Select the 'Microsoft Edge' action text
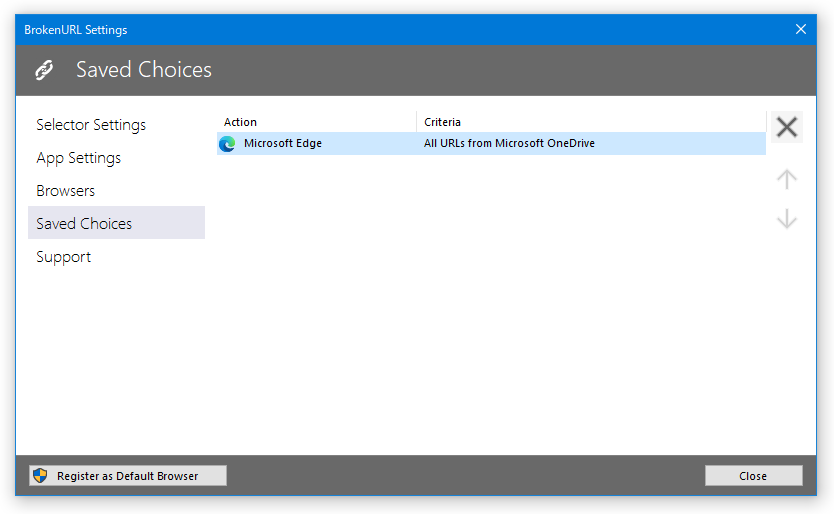834x514 pixels. [x=283, y=143]
